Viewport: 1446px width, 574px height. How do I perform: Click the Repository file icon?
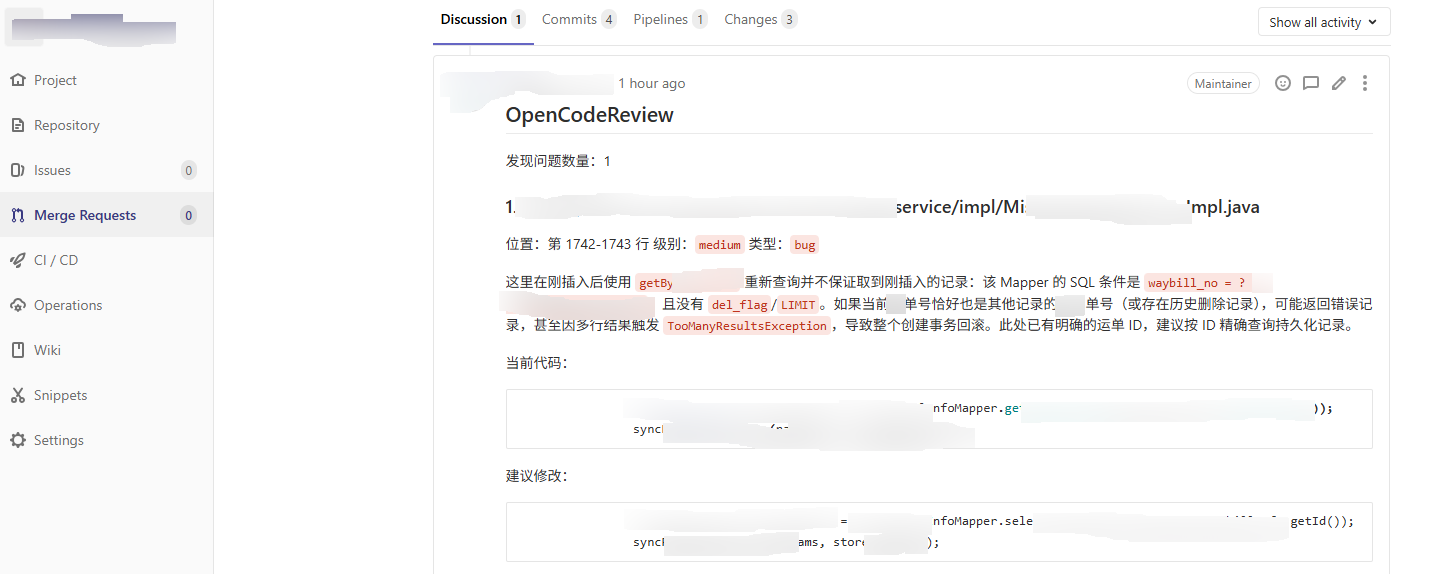[17, 125]
